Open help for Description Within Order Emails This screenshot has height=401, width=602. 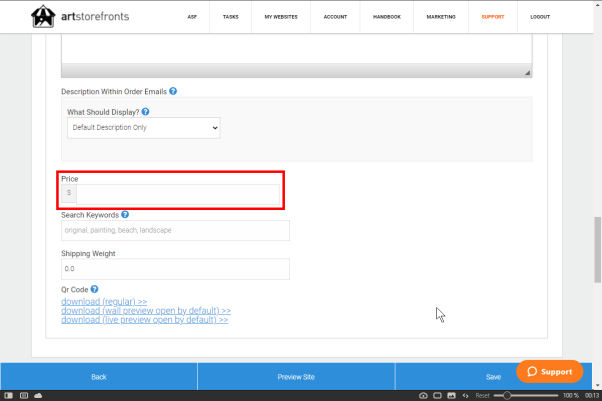click(173, 91)
